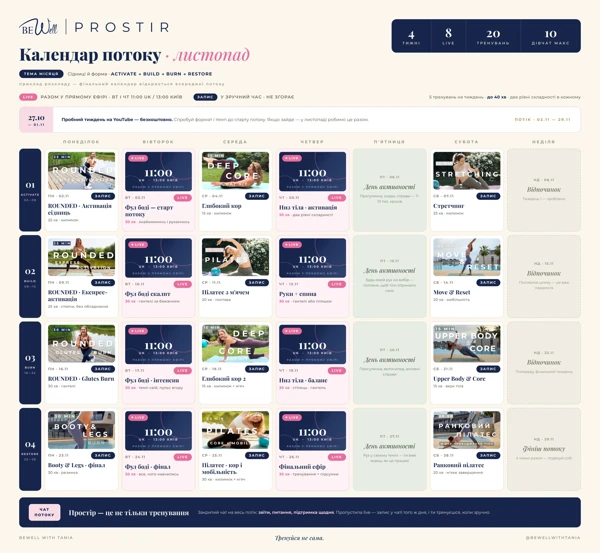Open the 11:00 live tile for 'Низ тіла · активація'
The width and height of the screenshot is (600, 553).
[x=312, y=171]
